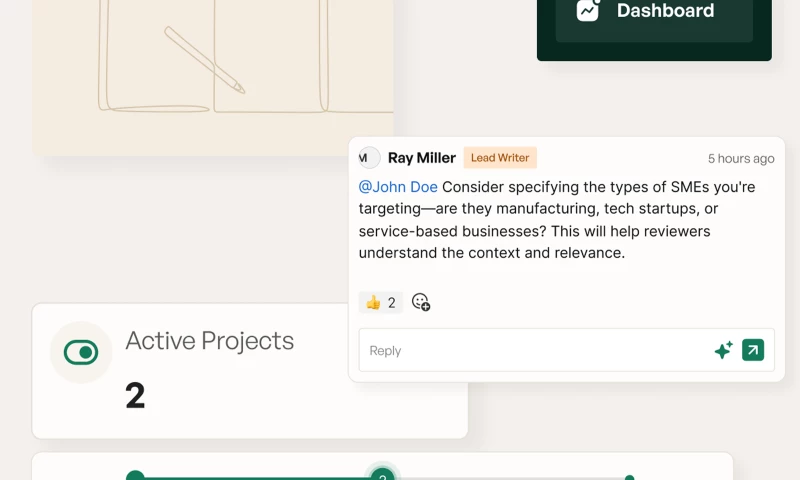Click the progress step marker labeled 2

(383, 474)
